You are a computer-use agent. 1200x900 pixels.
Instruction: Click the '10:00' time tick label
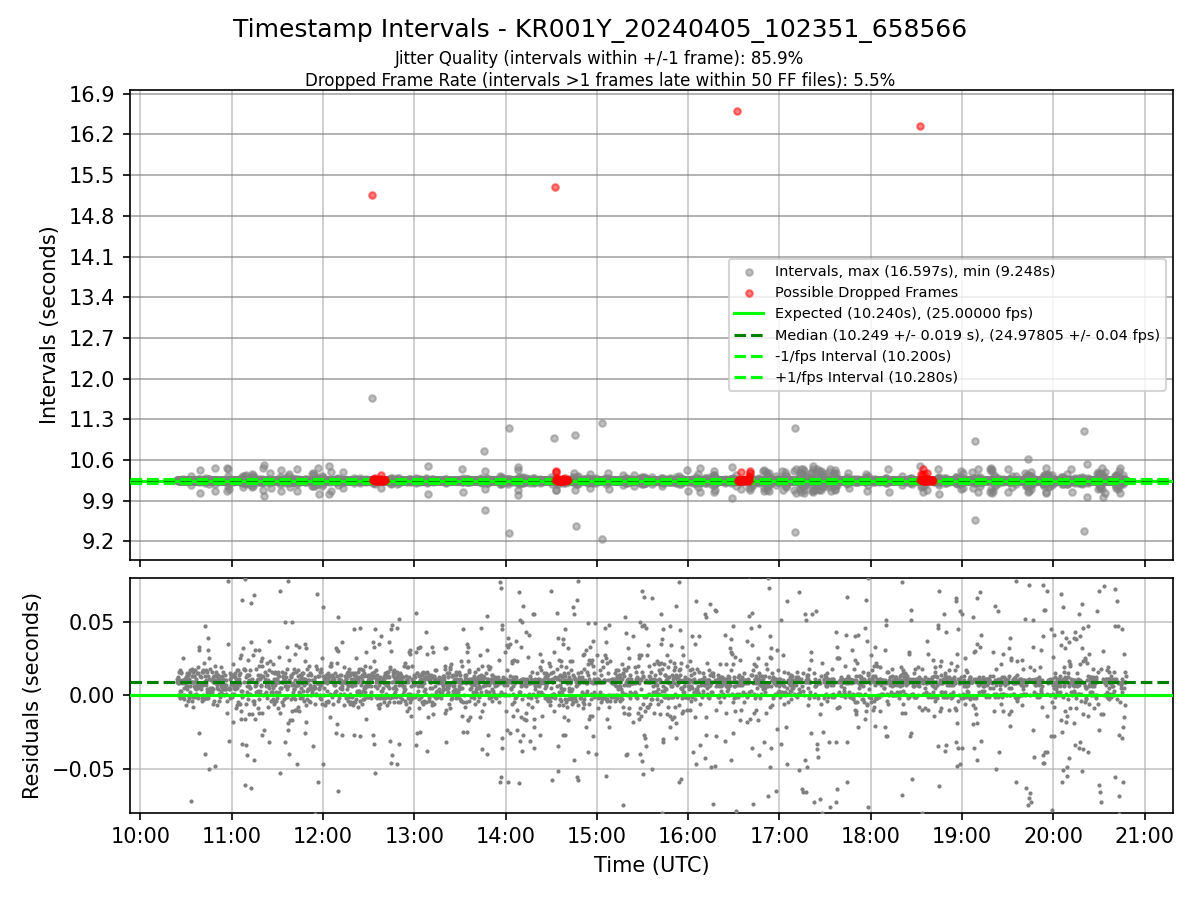tap(140, 834)
